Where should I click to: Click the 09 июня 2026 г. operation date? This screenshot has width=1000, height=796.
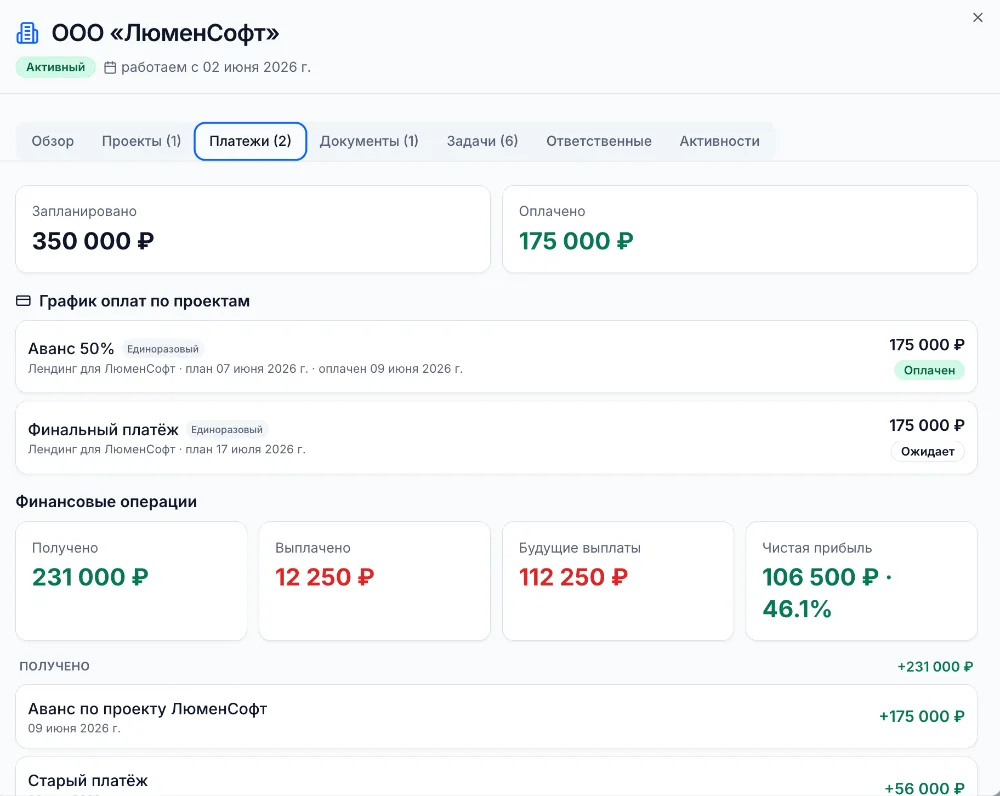point(74,728)
